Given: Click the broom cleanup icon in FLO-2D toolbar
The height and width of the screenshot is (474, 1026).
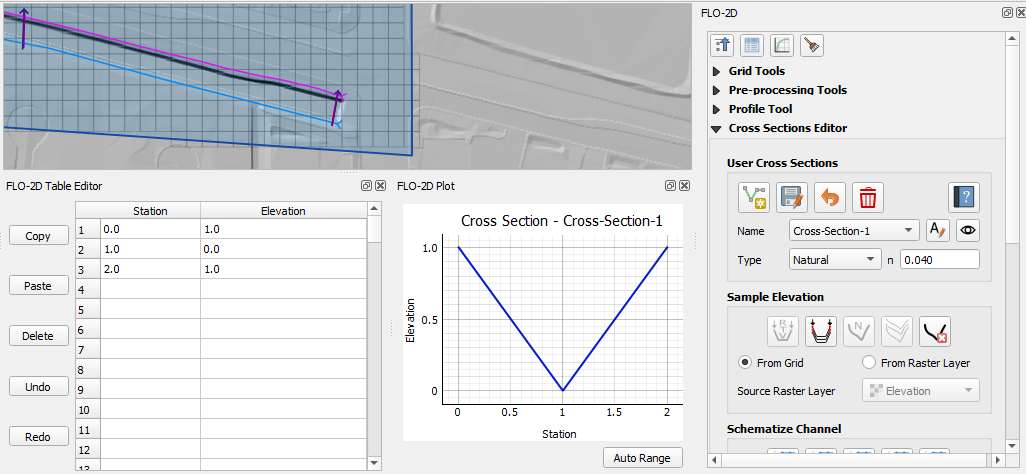Looking at the screenshot, I should (x=811, y=45).
